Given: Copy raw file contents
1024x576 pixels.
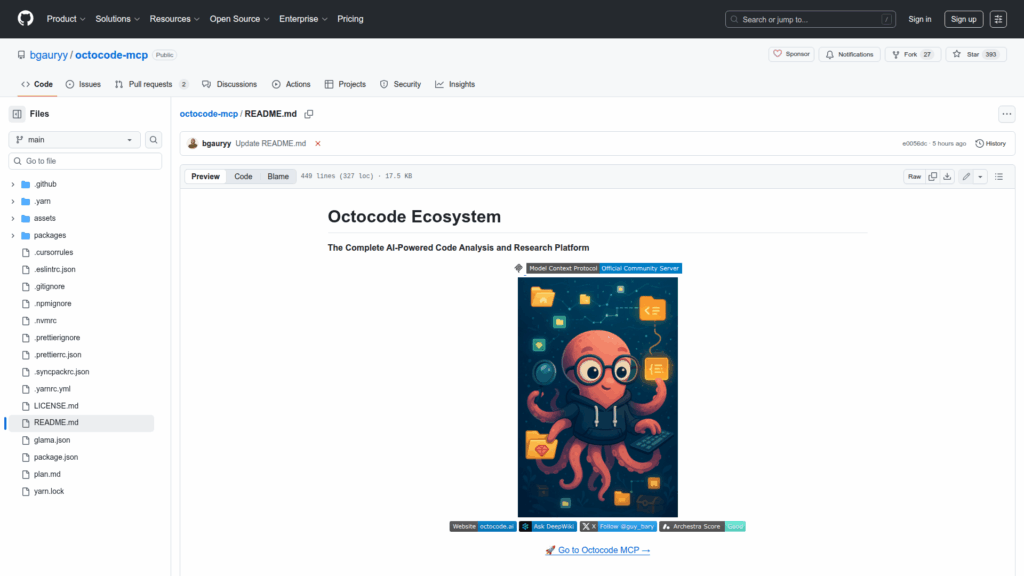Looking at the screenshot, I should [x=933, y=176].
